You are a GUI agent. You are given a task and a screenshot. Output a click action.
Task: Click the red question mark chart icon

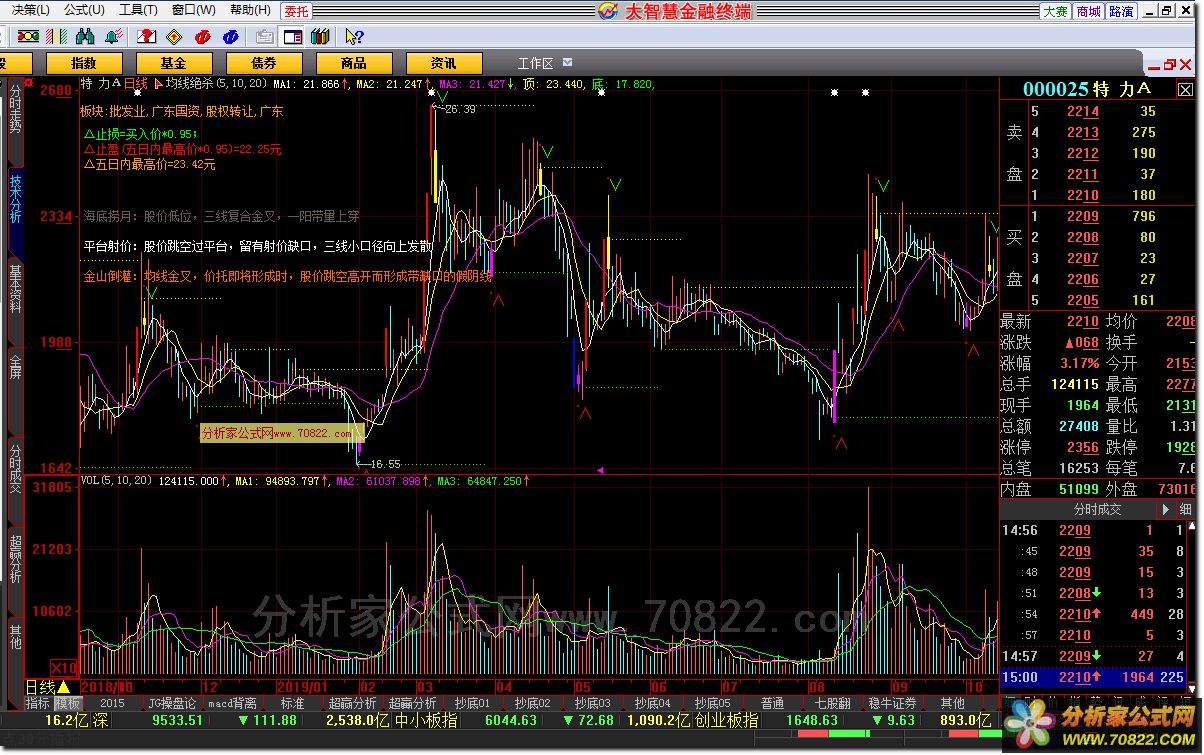click(146, 37)
